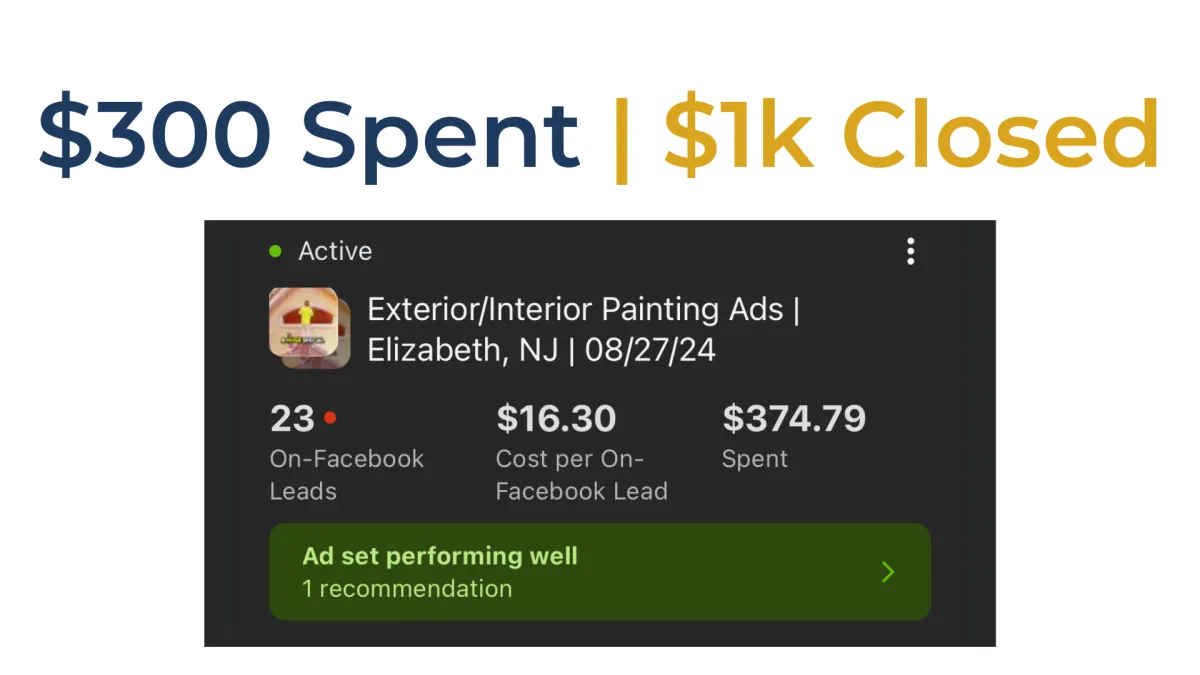Open the Ad set performing well banner
The height and width of the screenshot is (675, 1200).
pyautogui.click(x=600, y=572)
